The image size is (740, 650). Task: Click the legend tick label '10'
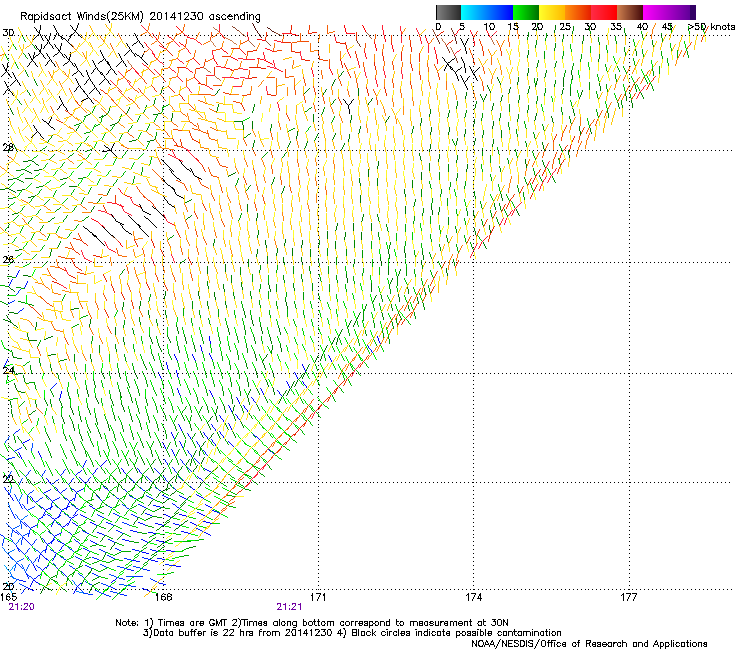489,27
